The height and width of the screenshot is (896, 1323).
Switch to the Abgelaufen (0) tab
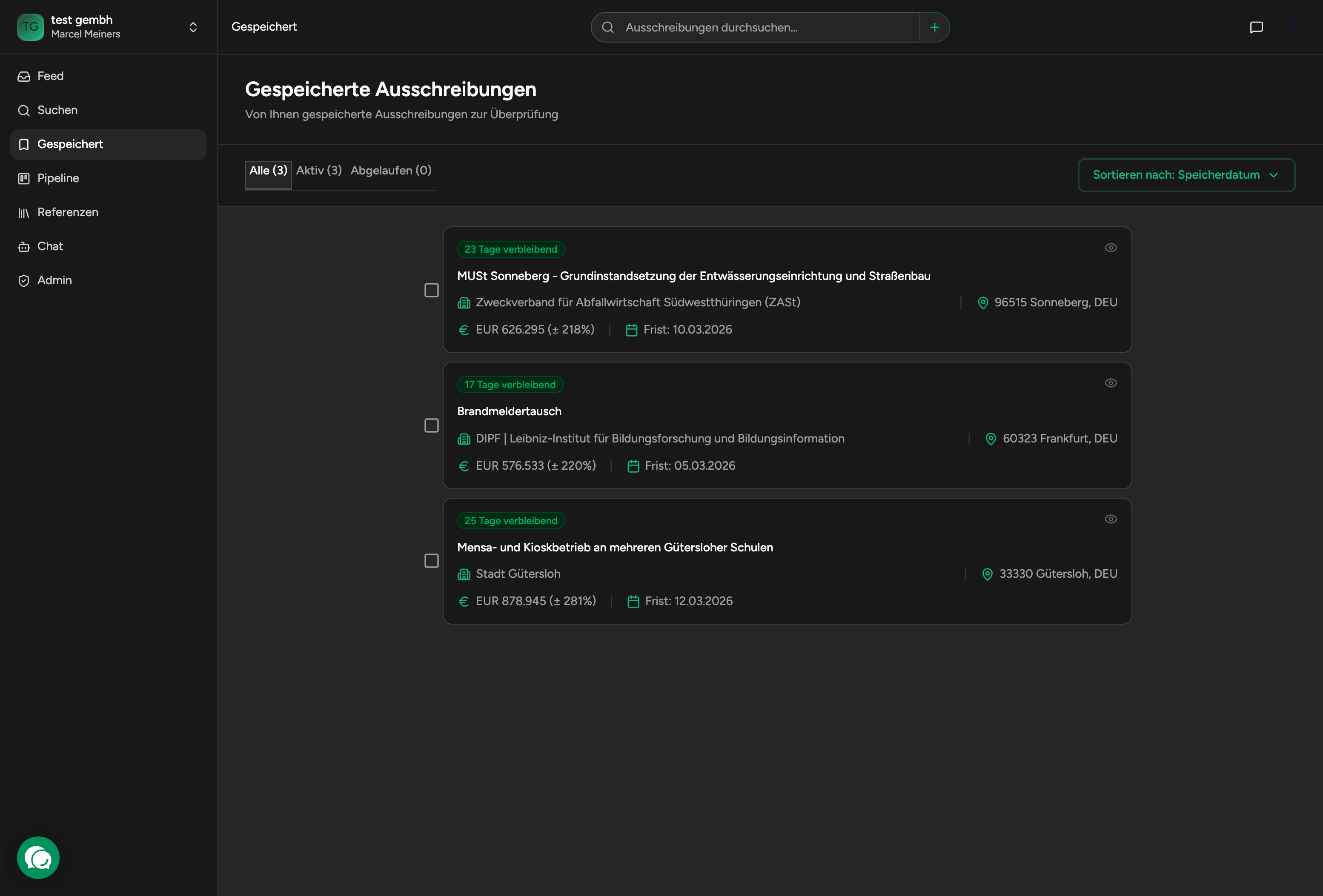(390, 171)
